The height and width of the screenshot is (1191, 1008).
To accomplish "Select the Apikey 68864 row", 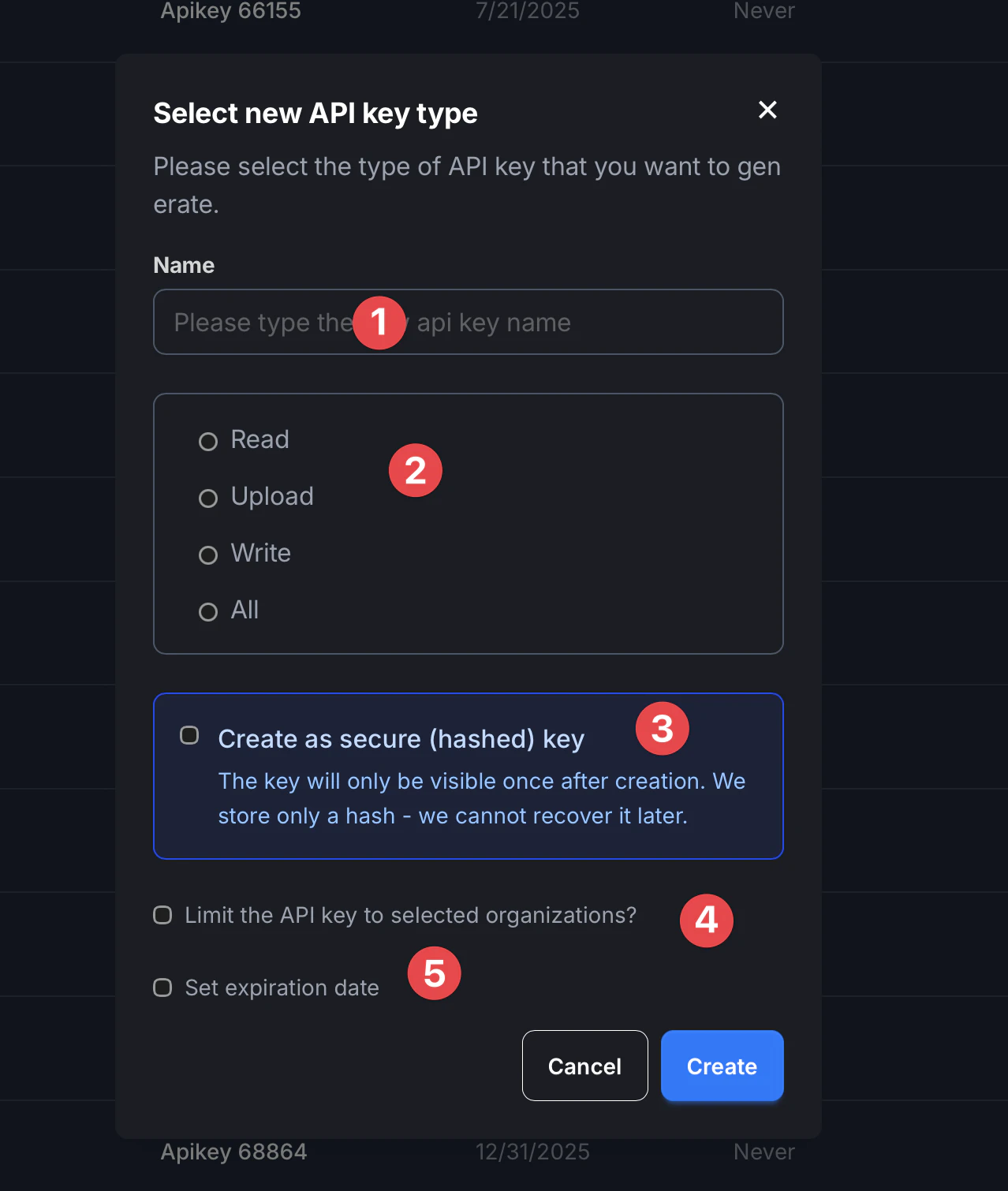I will pyautogui.click(x=234, y=1152).
